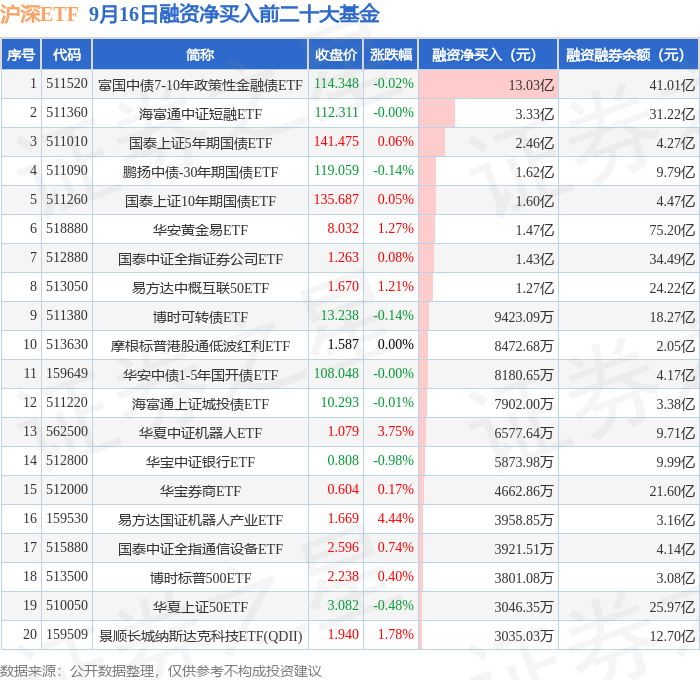Select 华夏上证50ETF name

click(x=200, y=607)
